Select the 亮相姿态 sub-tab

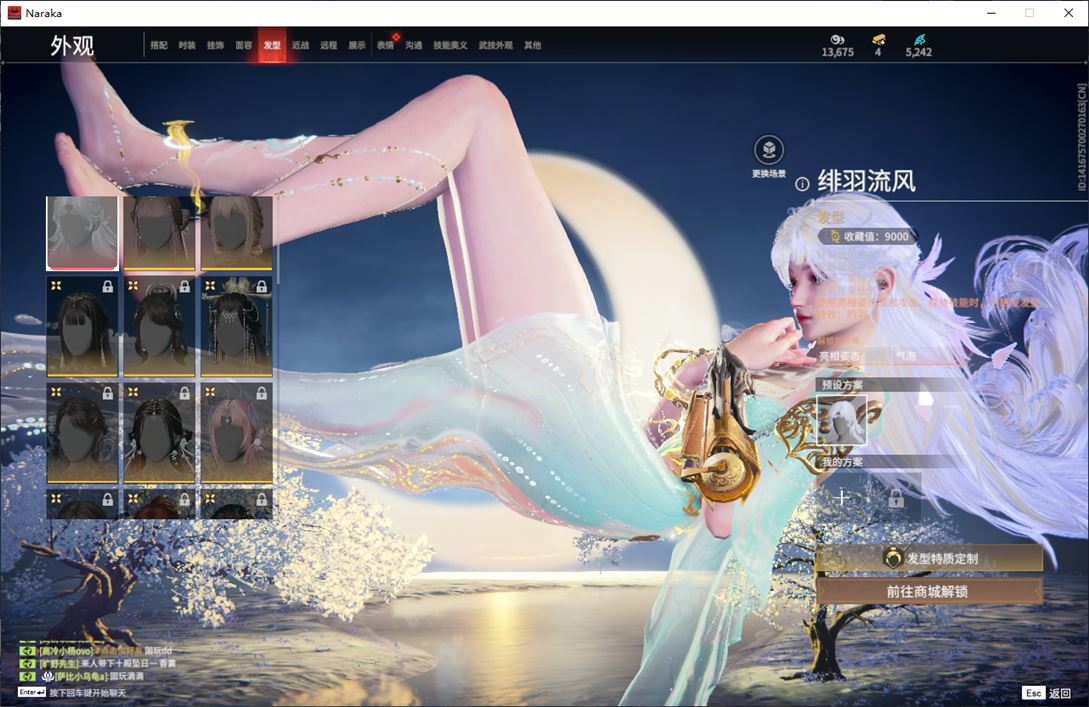coord(840,356)
